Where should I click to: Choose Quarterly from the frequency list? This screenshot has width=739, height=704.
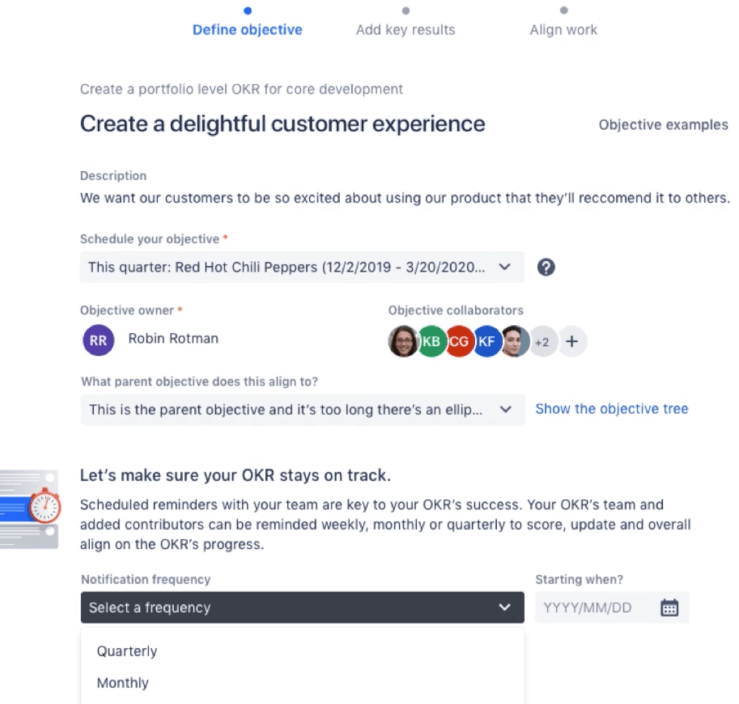tap(127, 651)
